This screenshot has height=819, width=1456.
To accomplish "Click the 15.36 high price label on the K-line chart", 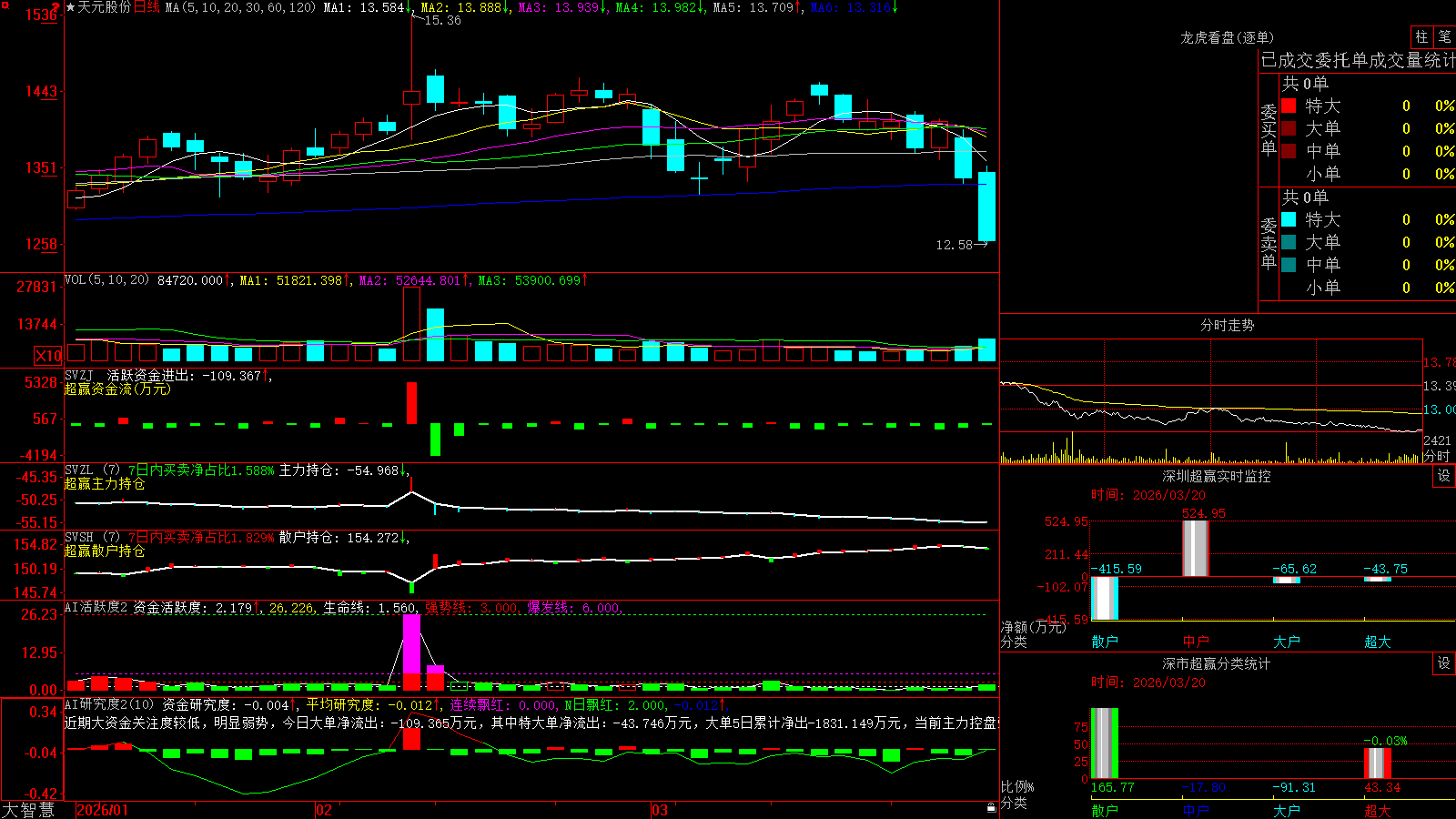I will tap(442, 20).
